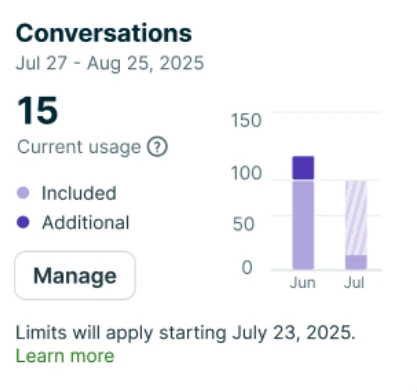Click the Current usage label text
This screenshot has height=392, width=417.
pyautogui.click(x=79, y=147)
